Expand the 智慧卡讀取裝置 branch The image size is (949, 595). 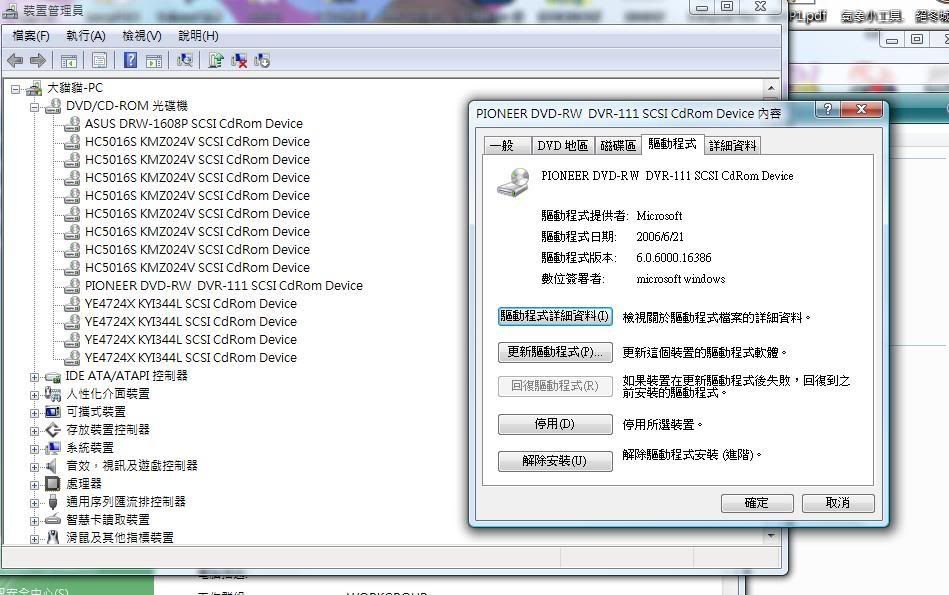pos(34,521)
